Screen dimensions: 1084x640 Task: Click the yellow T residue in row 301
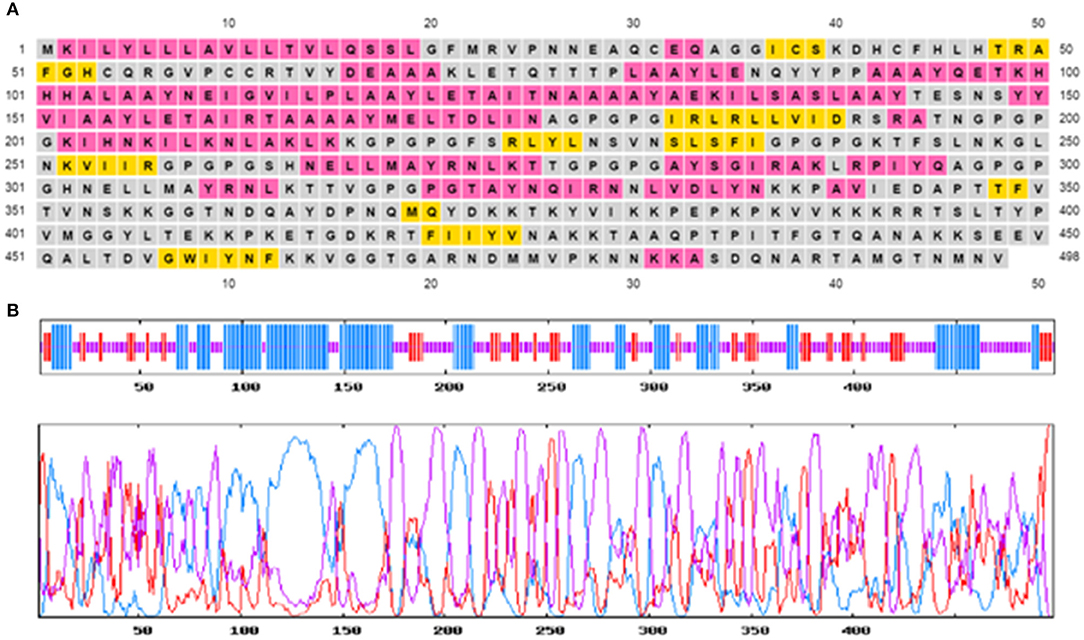pyautogui.click(x=998, y=187)
